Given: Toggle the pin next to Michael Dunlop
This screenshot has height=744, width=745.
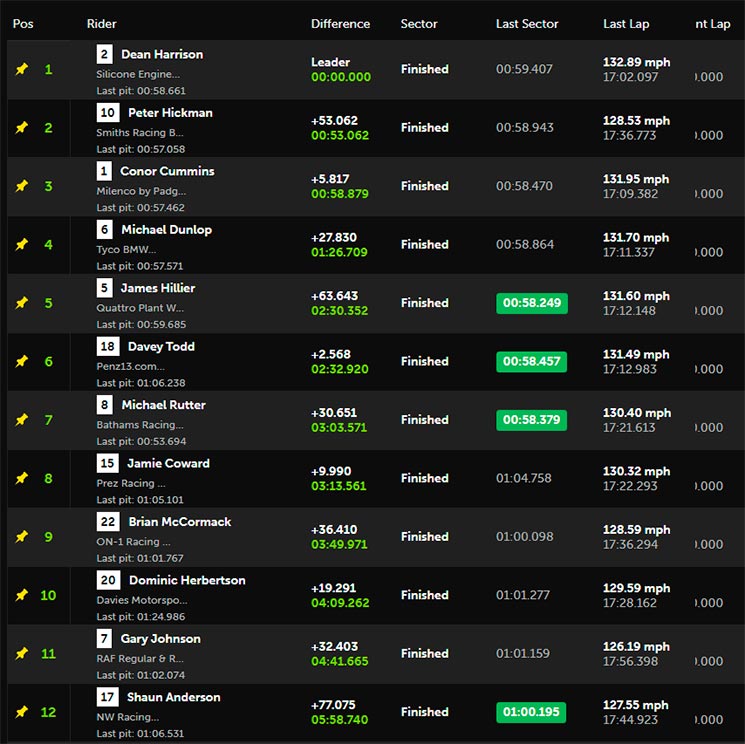Looking at the screenshot, I should click(x=22, y=245).
